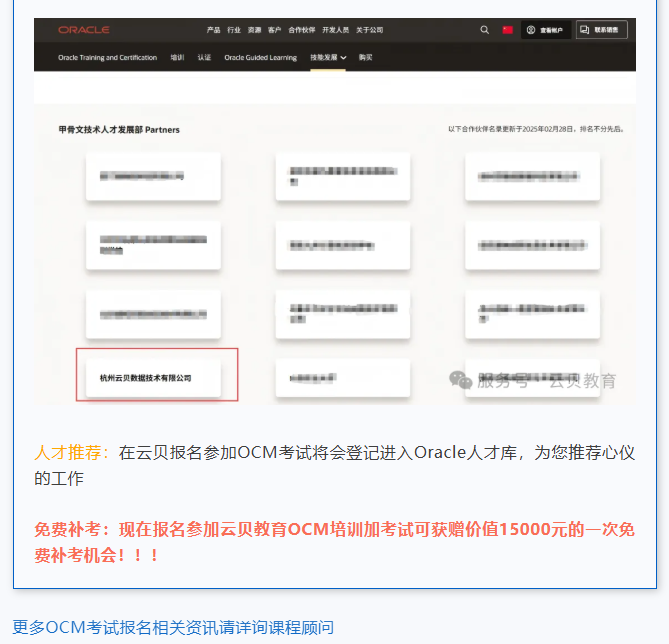
Task: Open the 资源 menu item
Action: (254, 30)
